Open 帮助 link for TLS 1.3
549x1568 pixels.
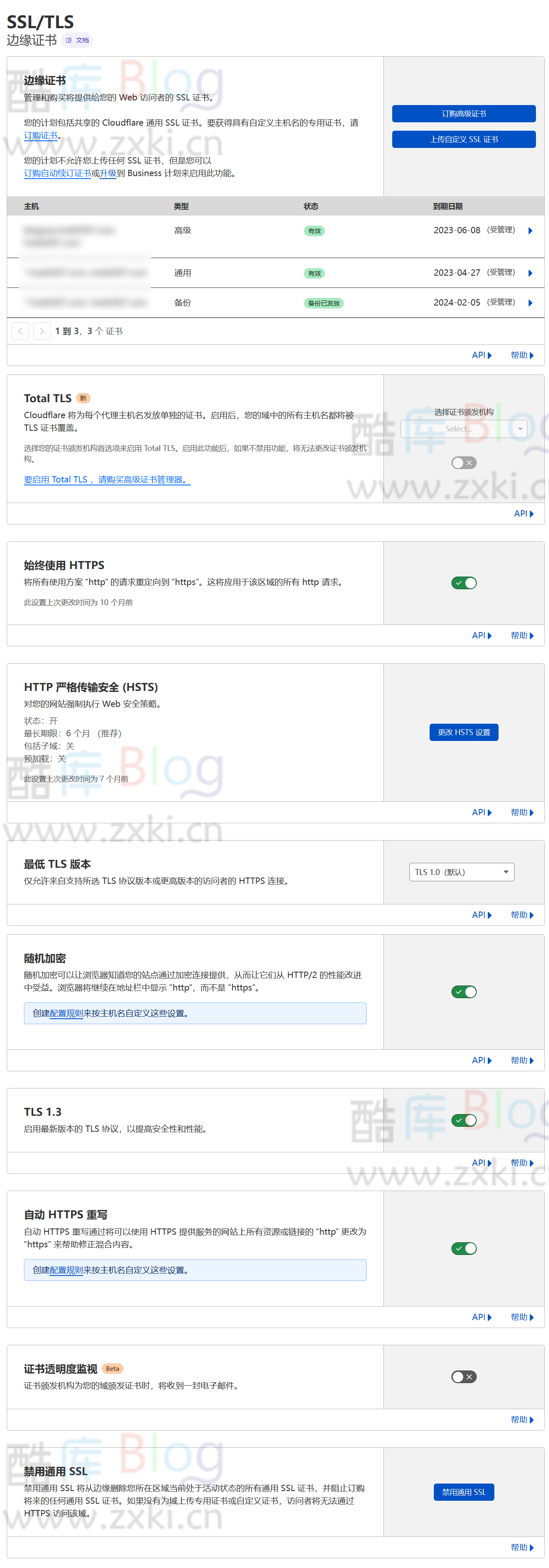point(522,1162)
